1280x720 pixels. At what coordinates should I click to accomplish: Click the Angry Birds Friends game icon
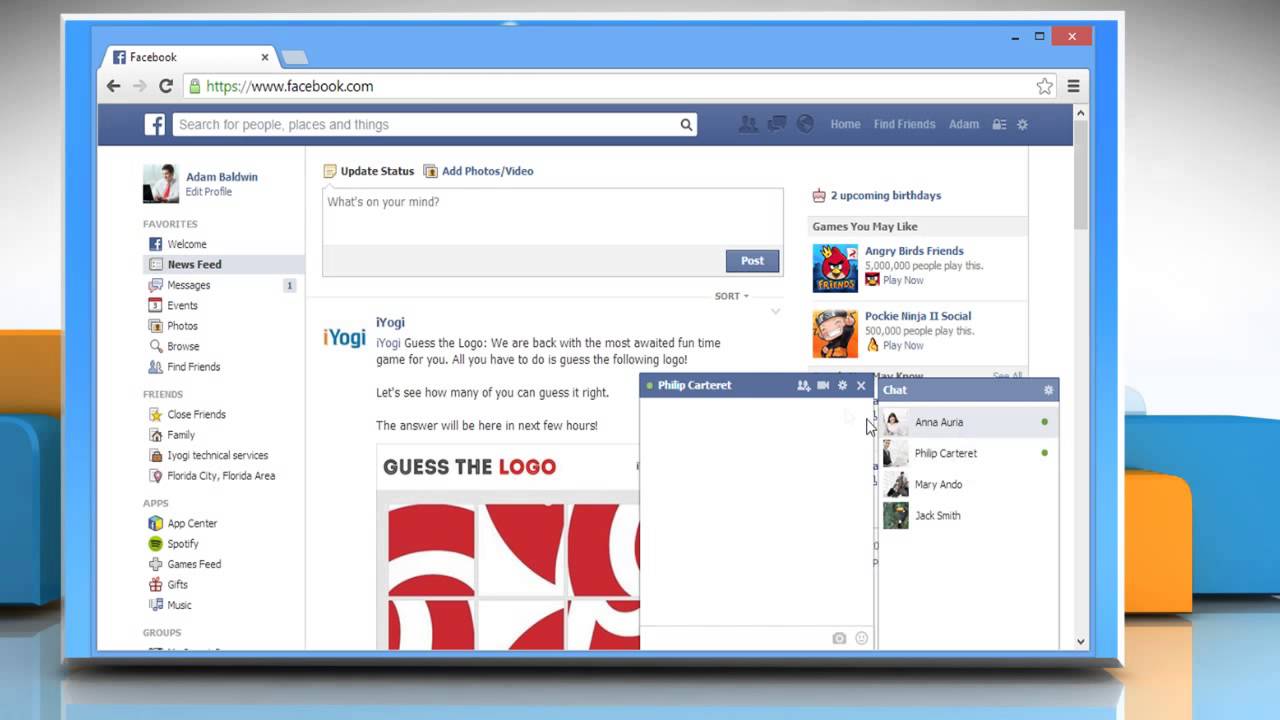tap(835, 268)
